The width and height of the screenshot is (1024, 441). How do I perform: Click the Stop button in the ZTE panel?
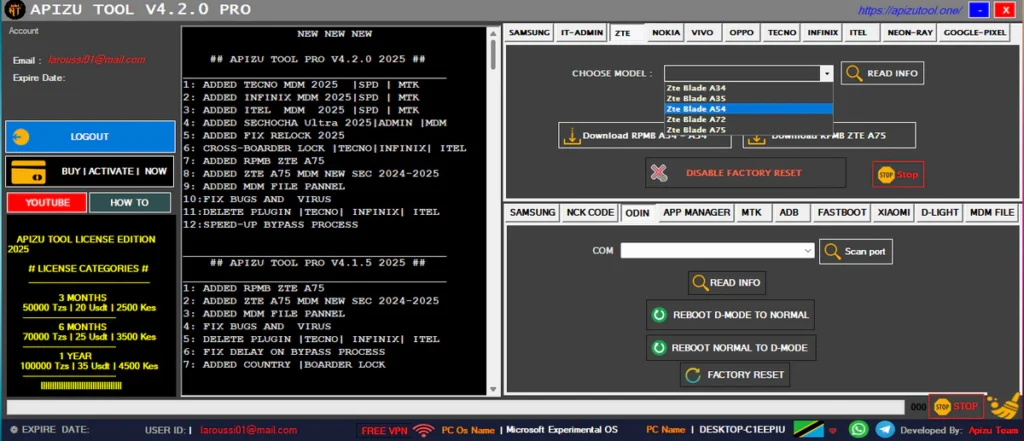click(x=898, y=174)
